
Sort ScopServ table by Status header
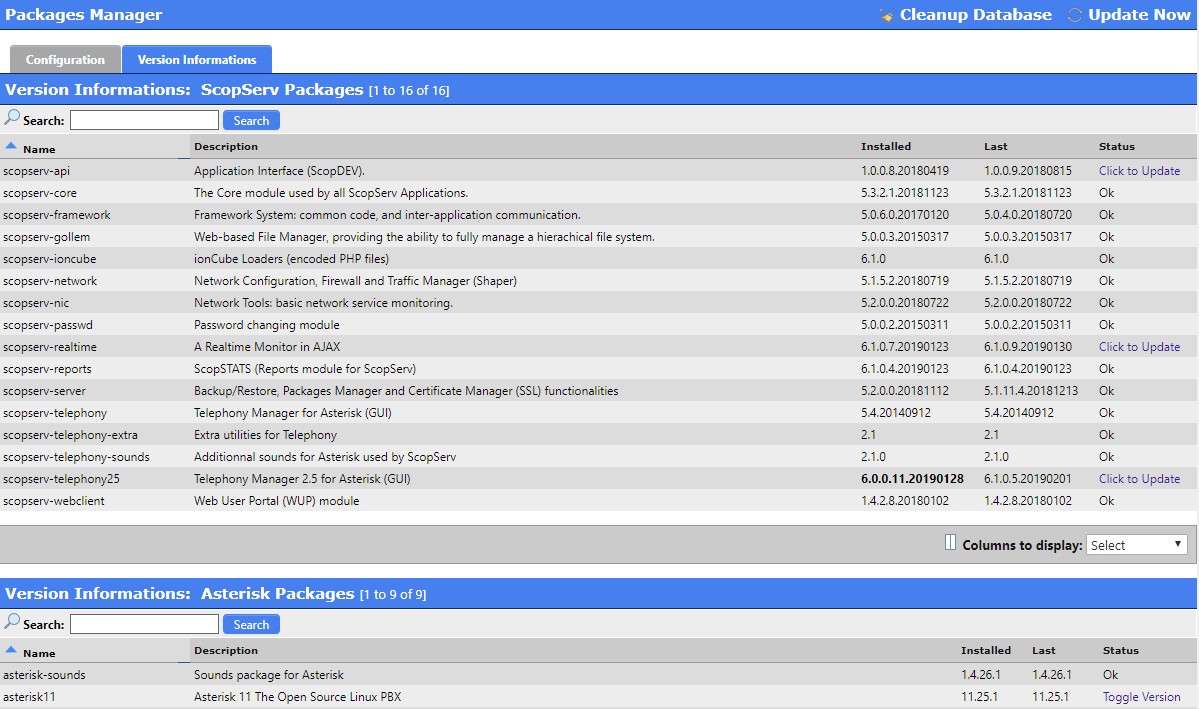click(x=1116, y=146)
